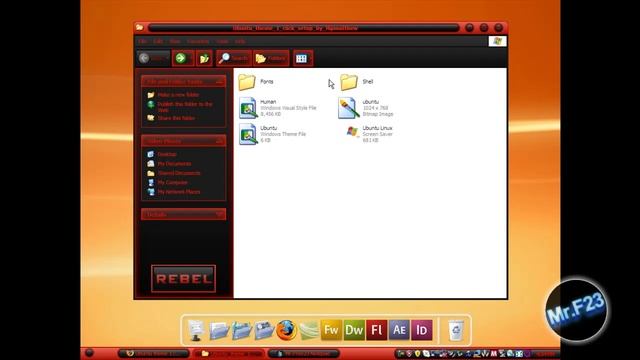The image size is (640, 360).
Task: Click the 'Shell' folder name
Action: [368, 82]
